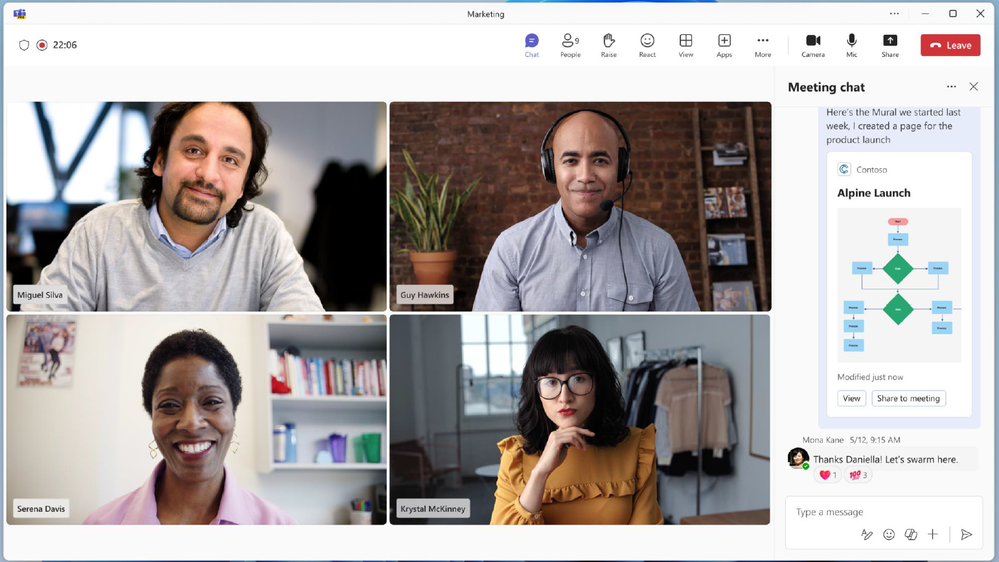Click 'Thanks Daniella! Let's swarm here.' message

pos(886,459)
